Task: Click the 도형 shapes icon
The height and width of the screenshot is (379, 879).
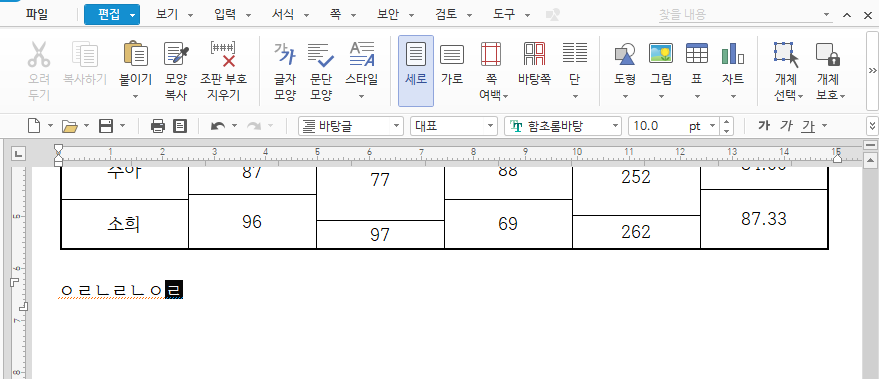Action: [x=624, y=55]
